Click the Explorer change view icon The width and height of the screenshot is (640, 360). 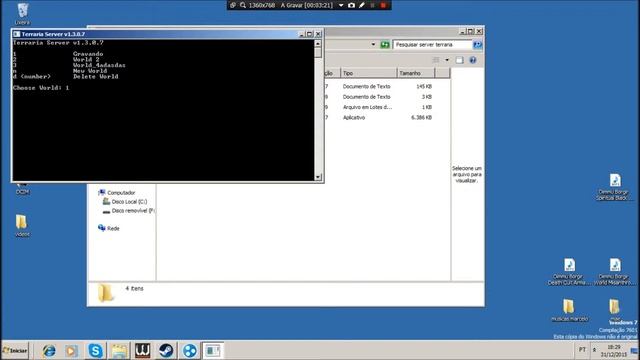point(436,60)
